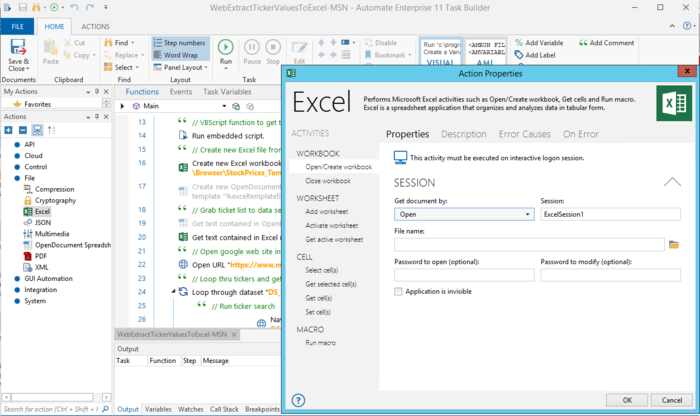Open the Description tab in dialog
Image resolution: width=700 pixels, height=416 pixels.
464,134
